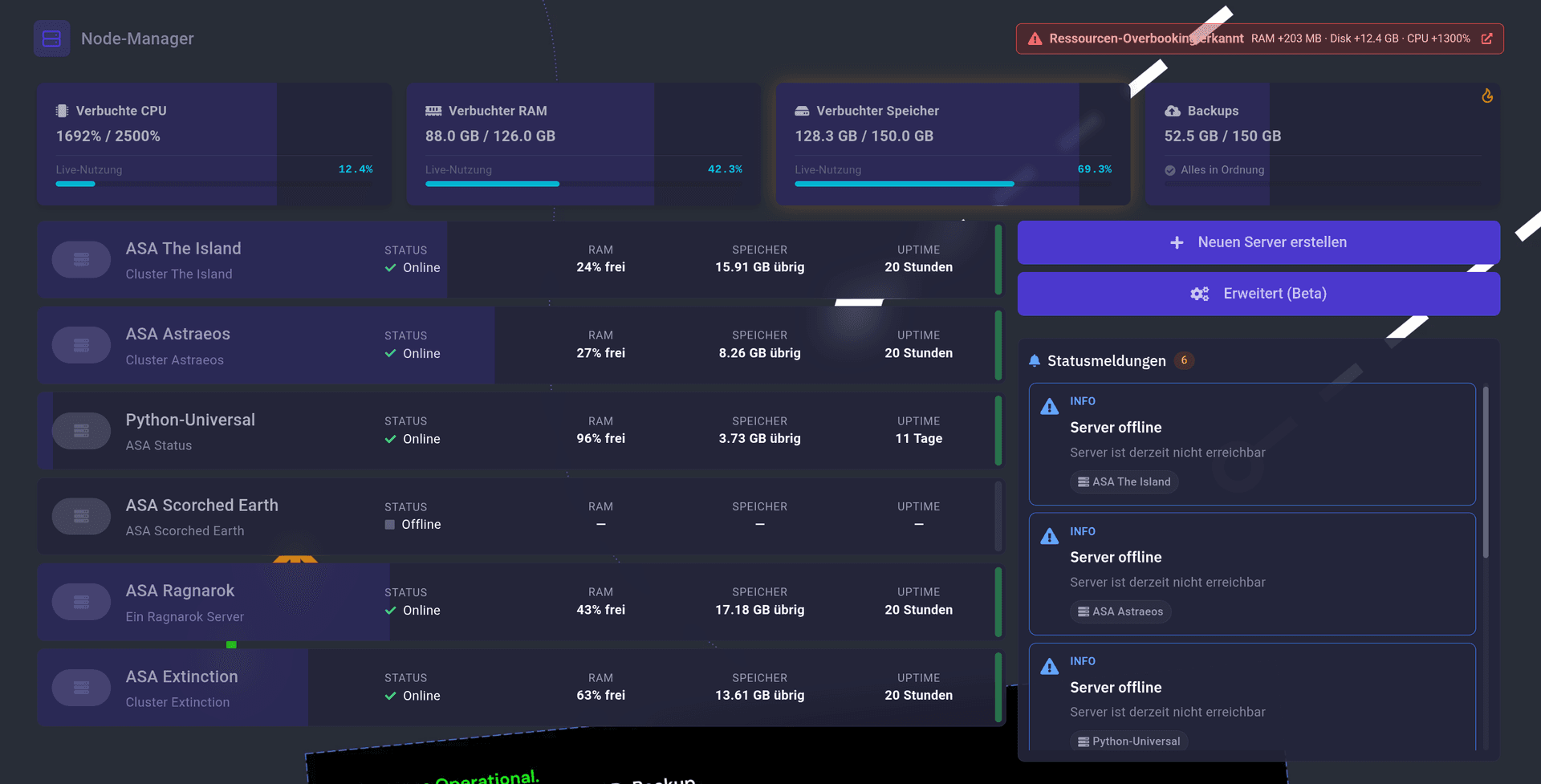This screenshot has height=784, width=1541.
Task: Open the Erweitert (Beta) options
Action: (1258, 294)
